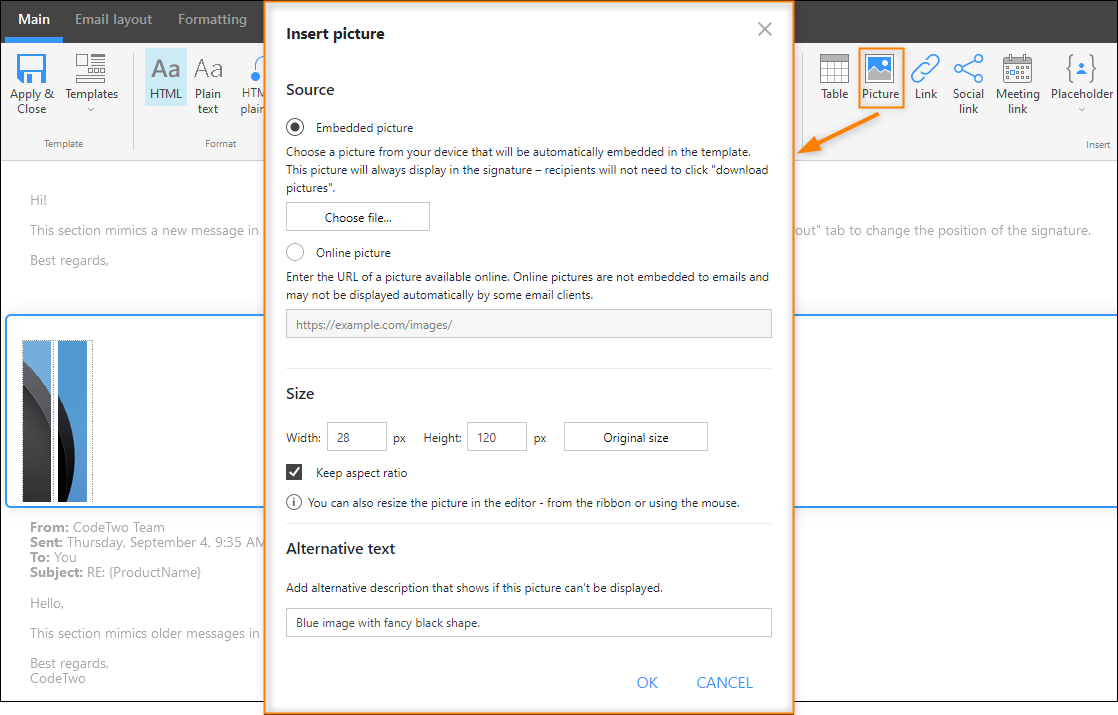Viewport: 1118px width, 715px height.
Task: Switch to the Formatting tab
Action: (x=212, y=18)
